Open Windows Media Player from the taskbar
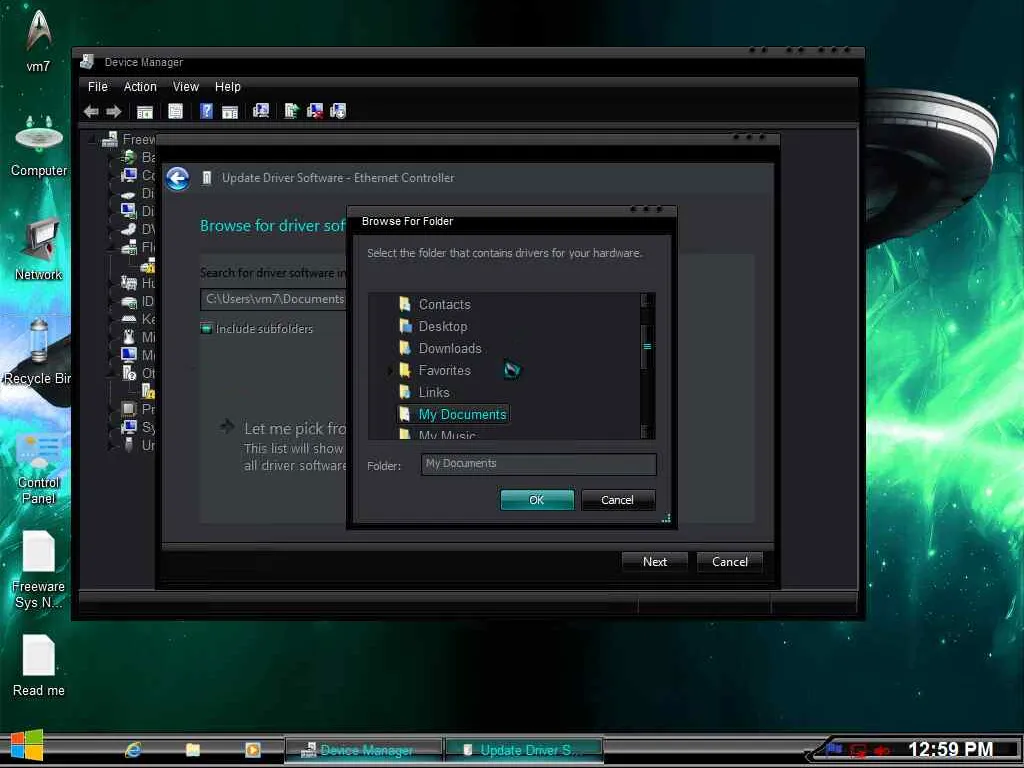The height and width of the screenshot is (768, 1024). tap(253, 750)
